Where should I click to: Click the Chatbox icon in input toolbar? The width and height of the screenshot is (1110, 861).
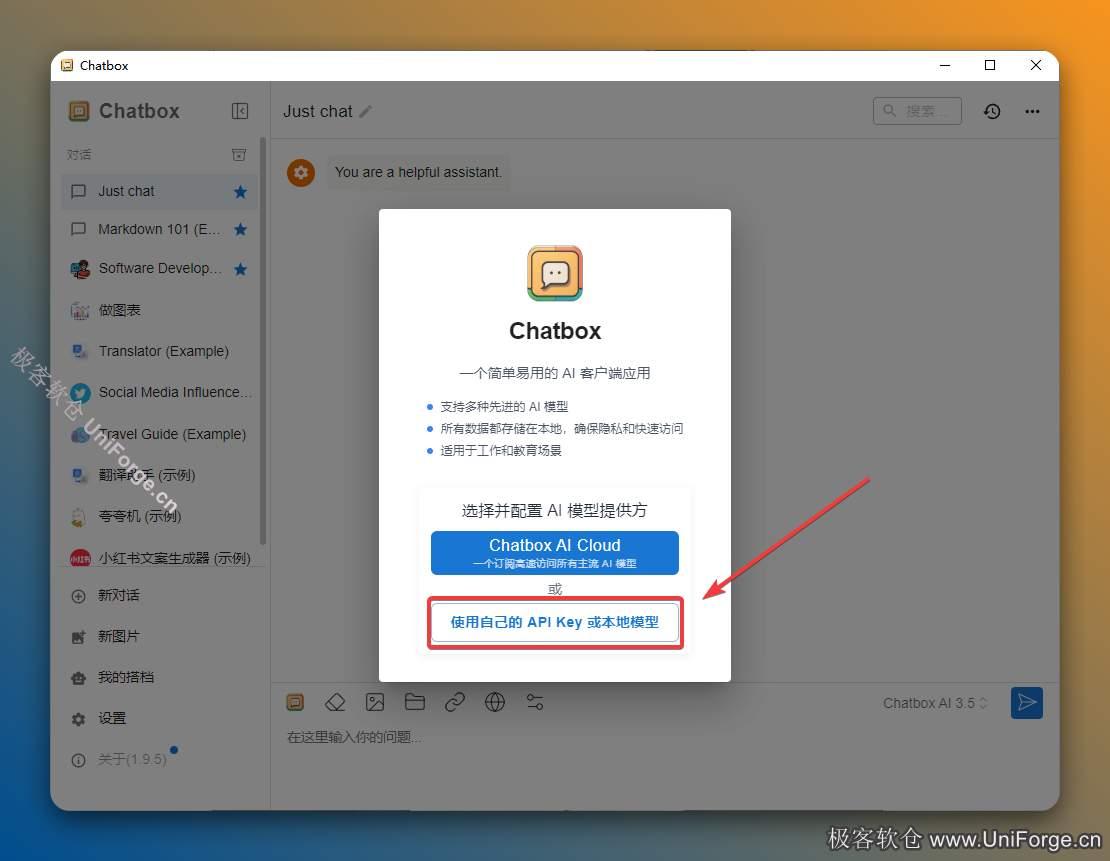(295, 702)
